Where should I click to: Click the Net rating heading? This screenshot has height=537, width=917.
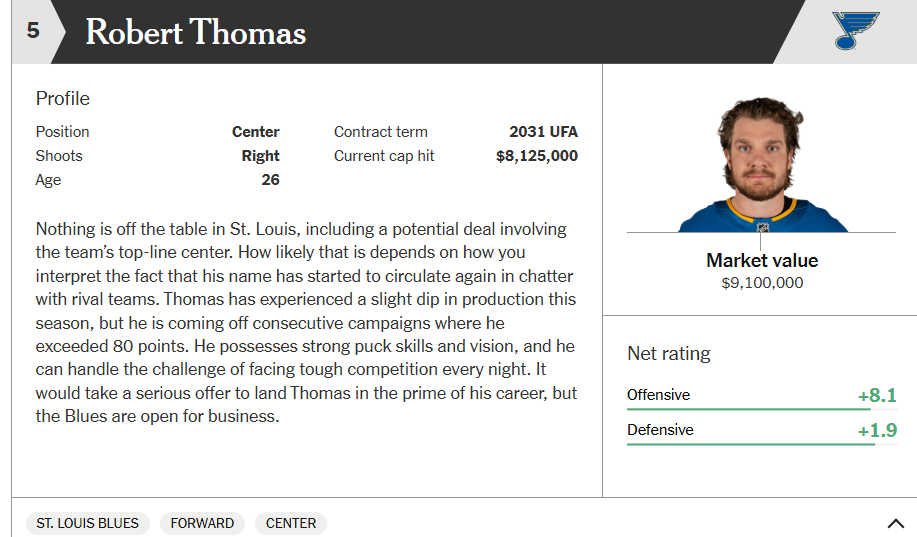[669, 353]
